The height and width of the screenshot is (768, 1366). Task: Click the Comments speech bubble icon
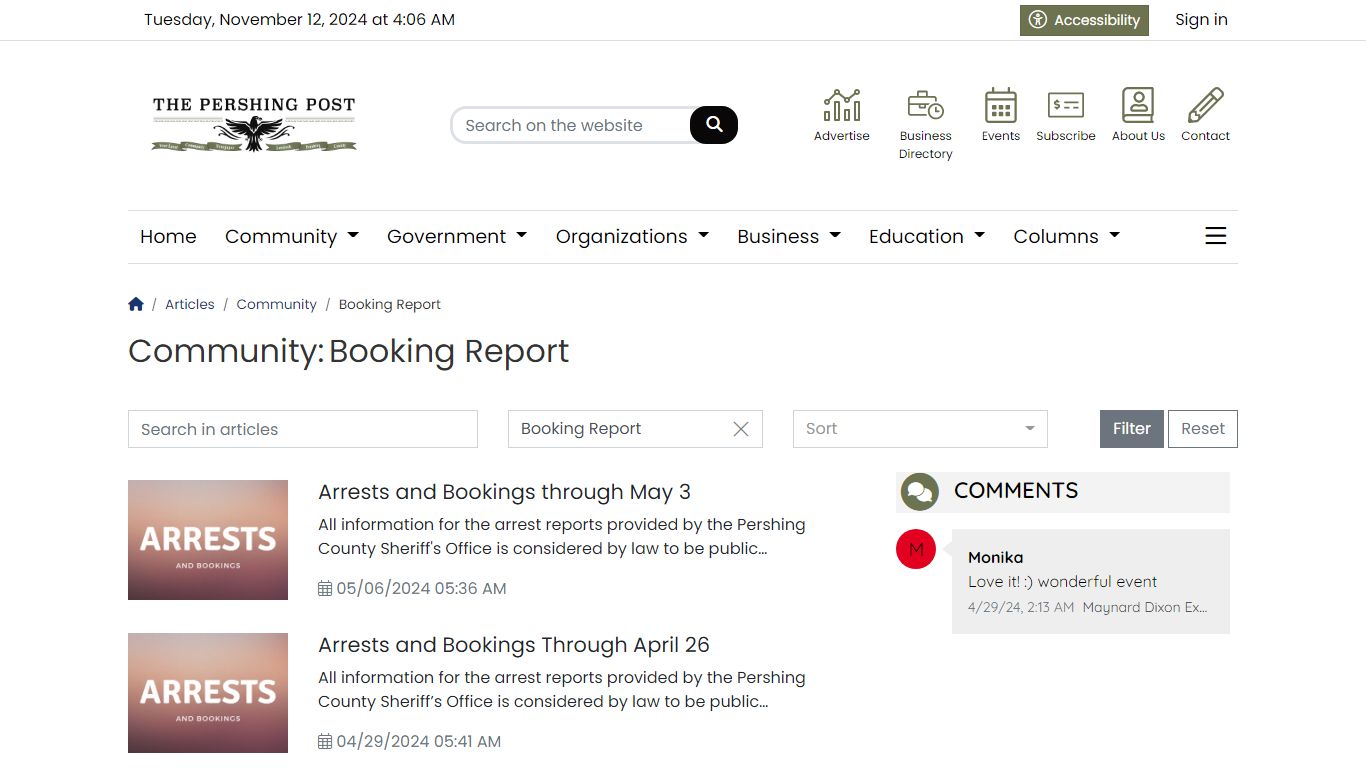pyautogui.click(x=919, y=492)
